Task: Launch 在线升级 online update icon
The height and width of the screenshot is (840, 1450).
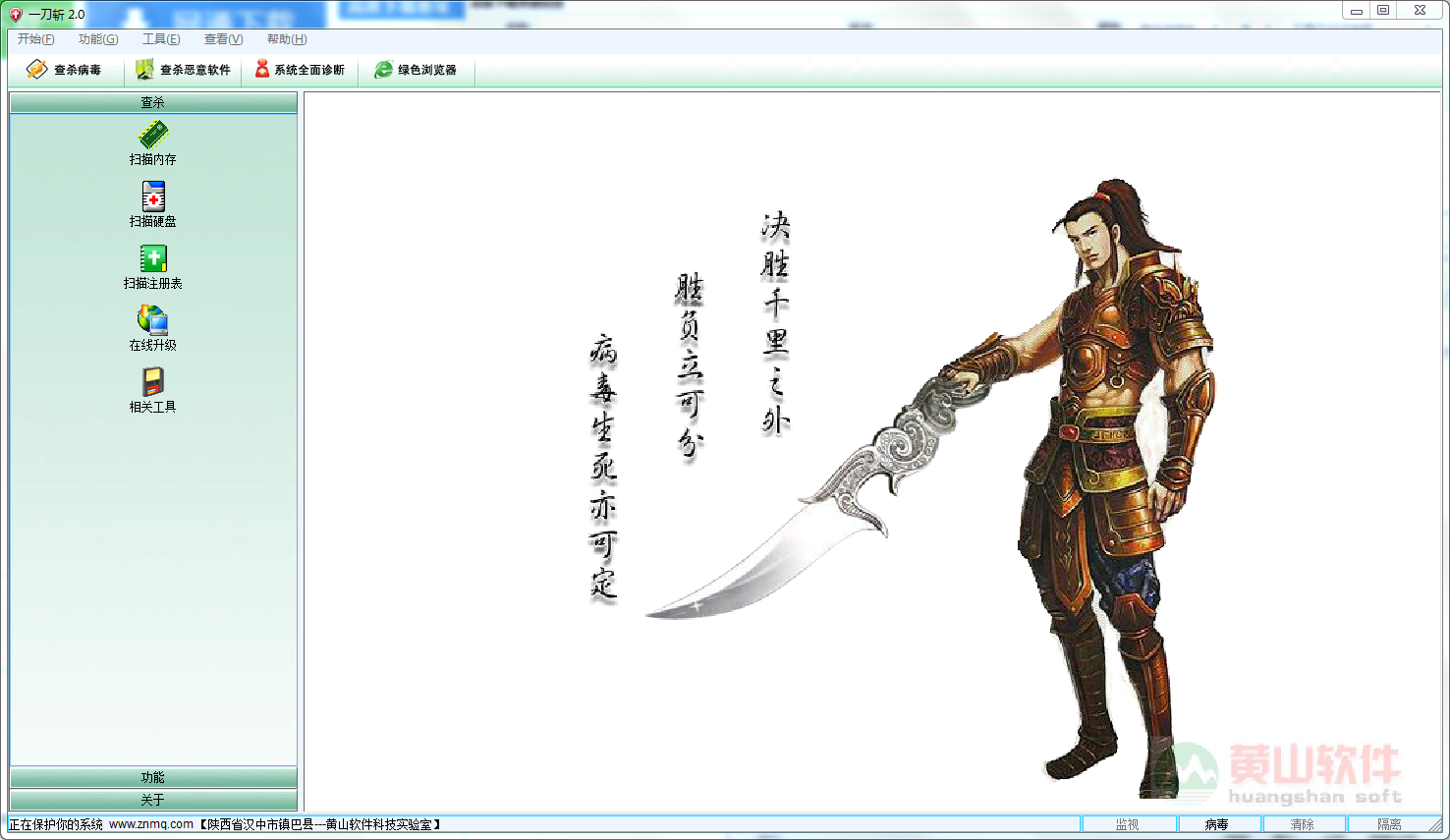Action: click(152, 321)
